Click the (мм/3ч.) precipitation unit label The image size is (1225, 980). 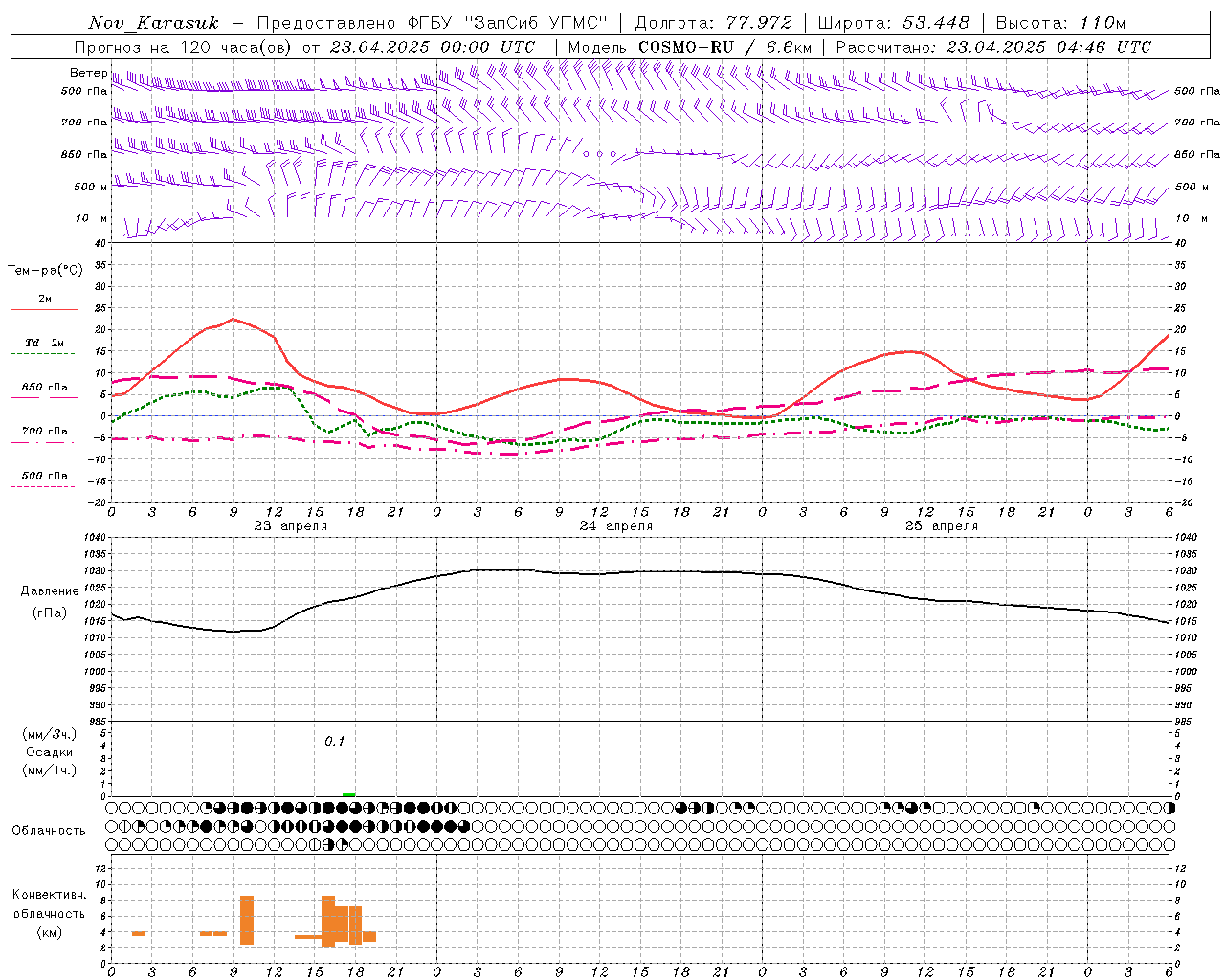(50, 734)
